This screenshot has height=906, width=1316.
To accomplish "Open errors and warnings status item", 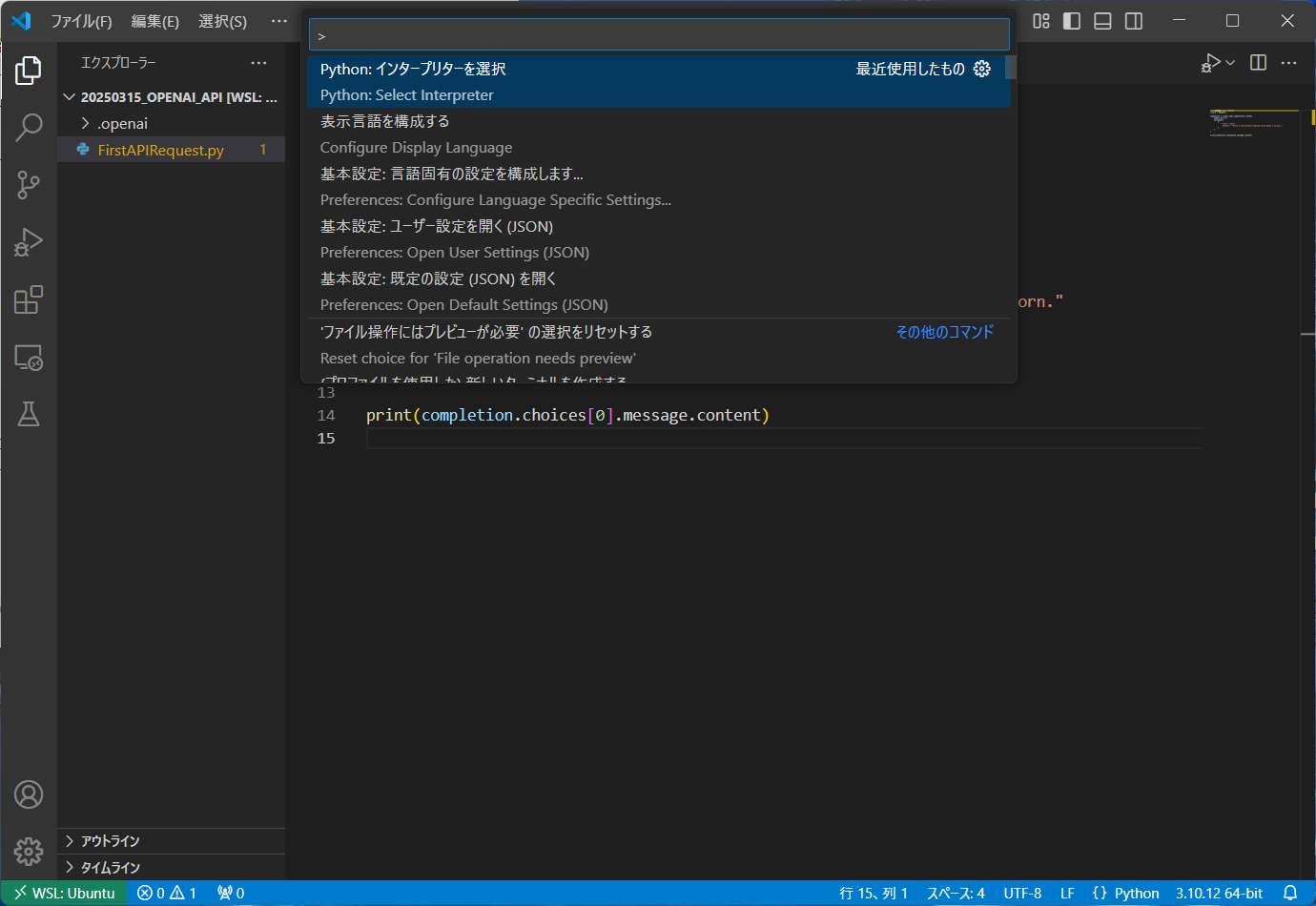I will 167,894.
